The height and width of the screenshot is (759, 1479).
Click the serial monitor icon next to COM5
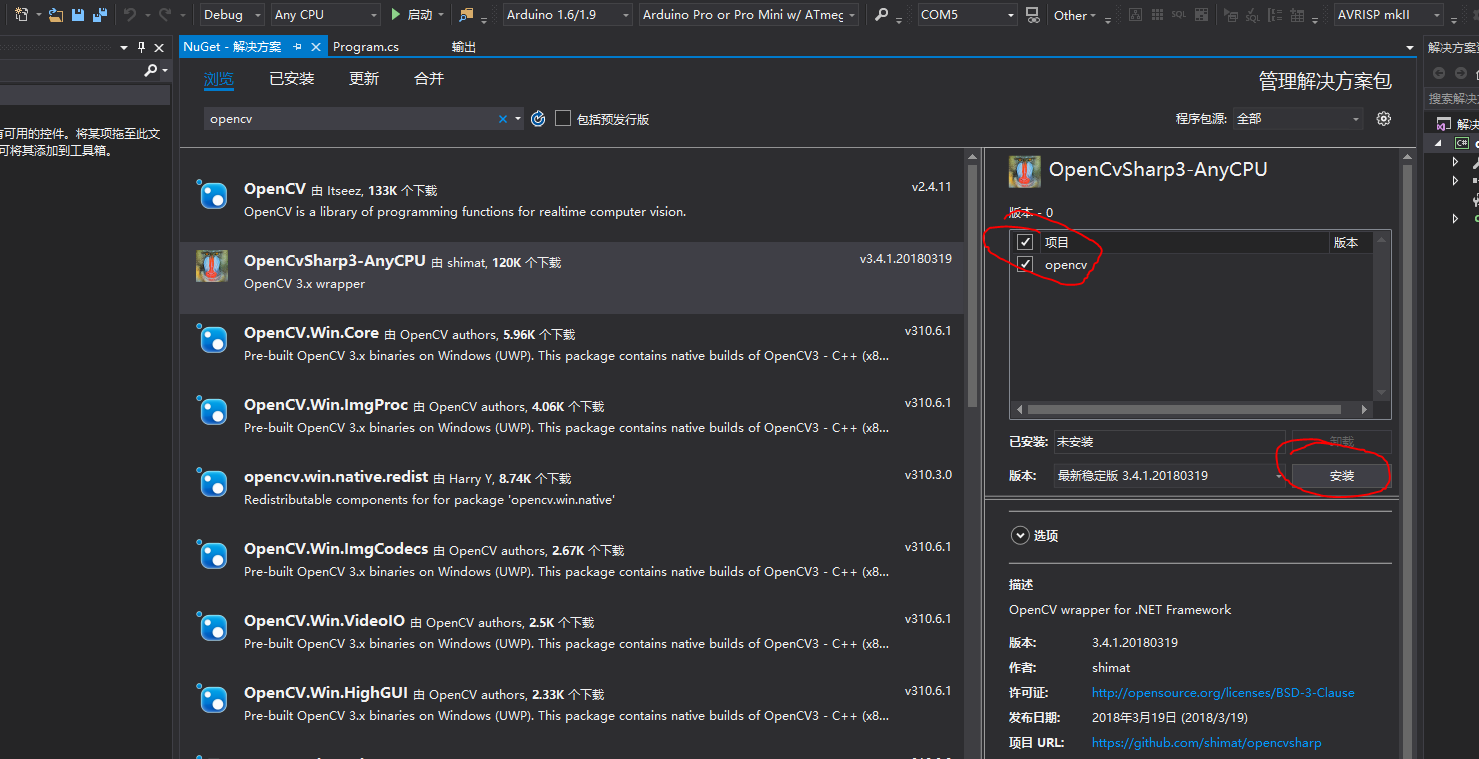pyautogui.click(x=1033, y=15)
